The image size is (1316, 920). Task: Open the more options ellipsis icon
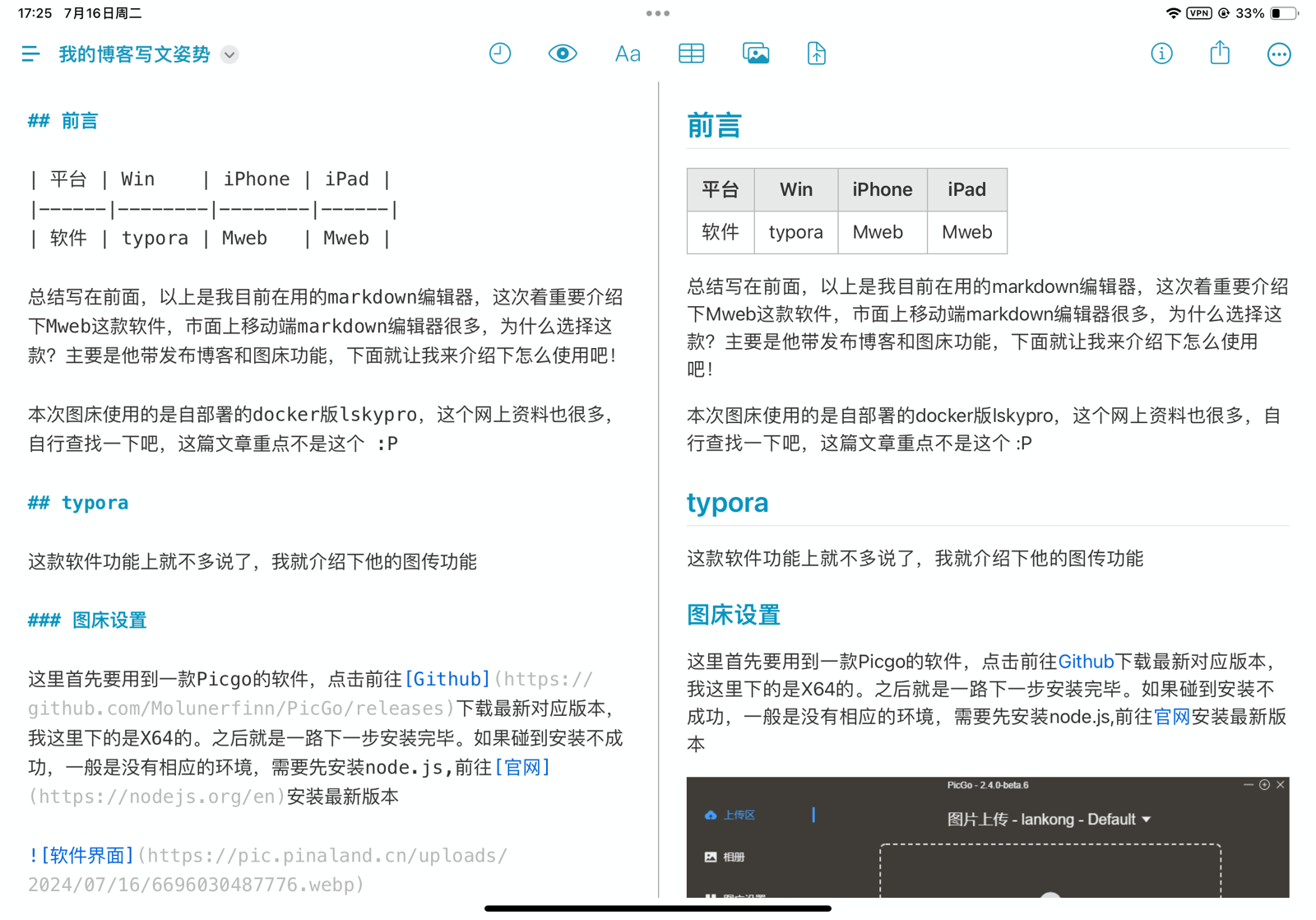(1279, 54)
